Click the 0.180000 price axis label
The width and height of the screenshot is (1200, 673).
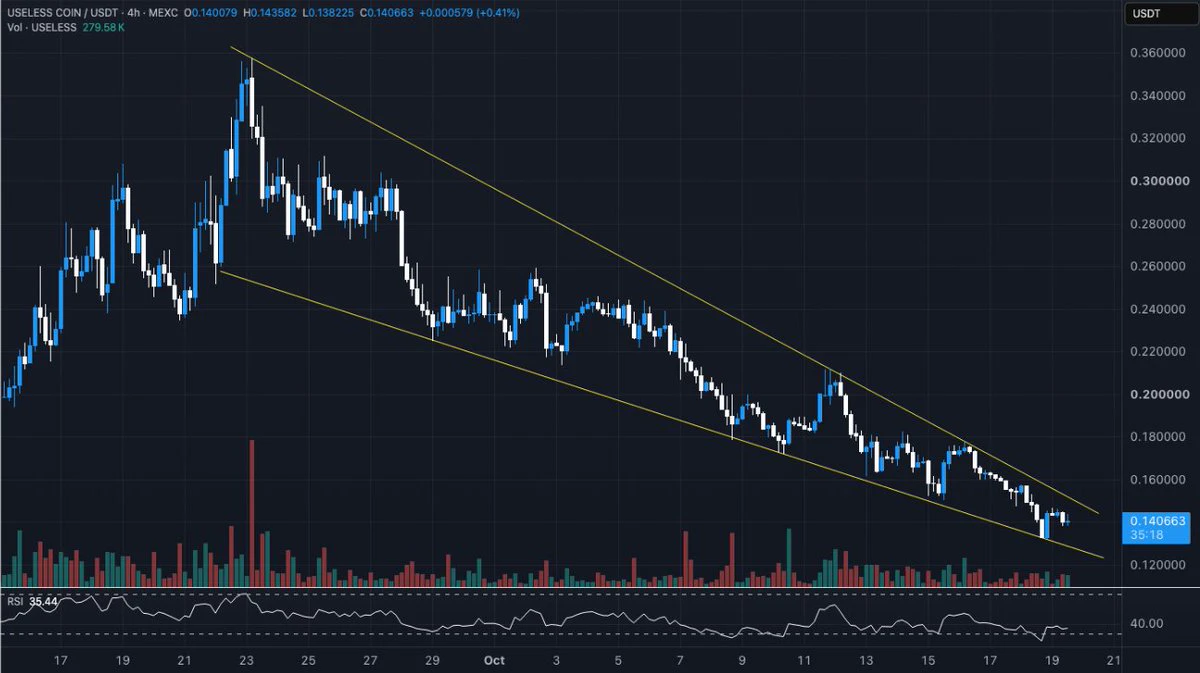(1158, 437)
